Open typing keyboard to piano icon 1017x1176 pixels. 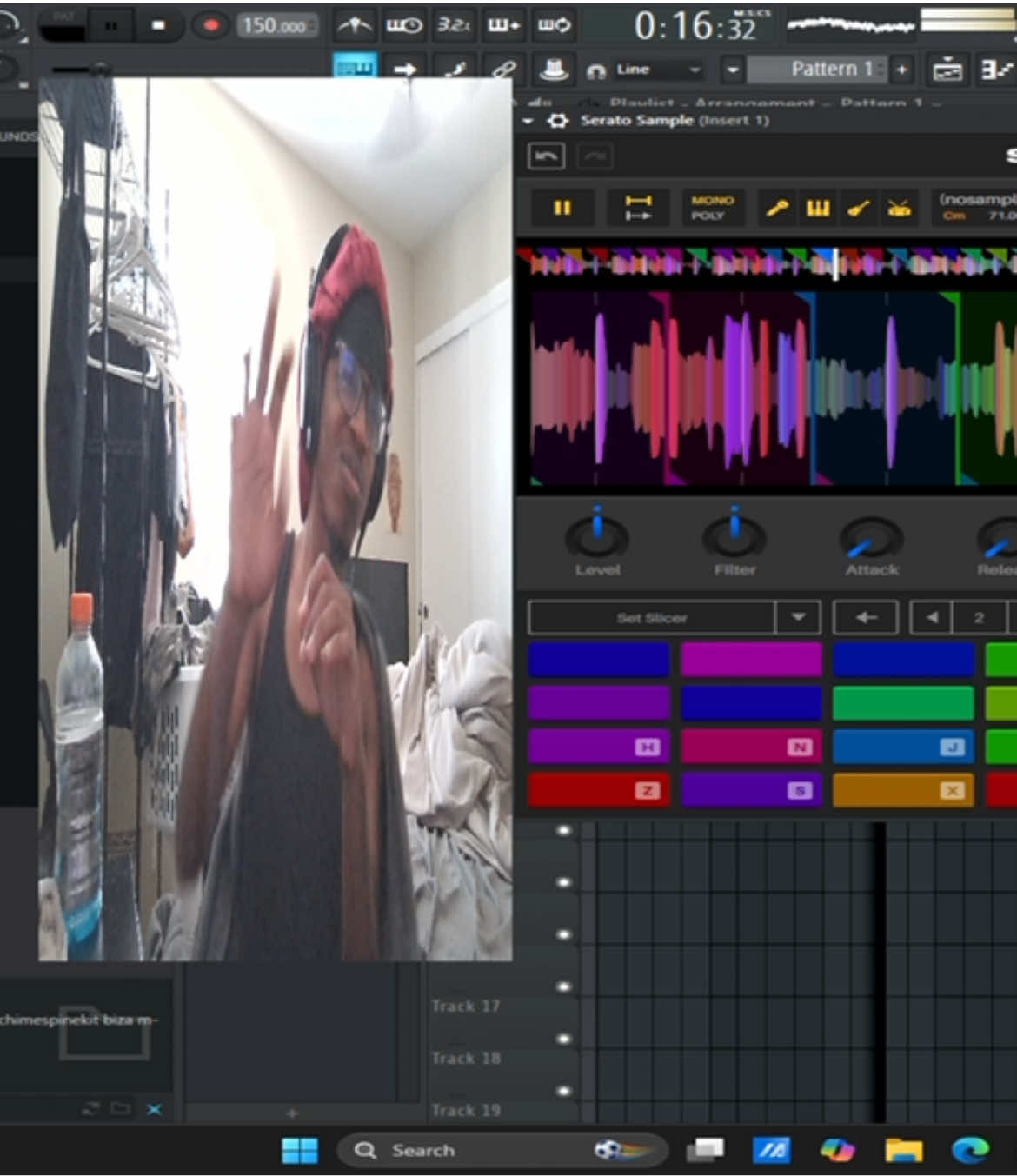[355, 69]
